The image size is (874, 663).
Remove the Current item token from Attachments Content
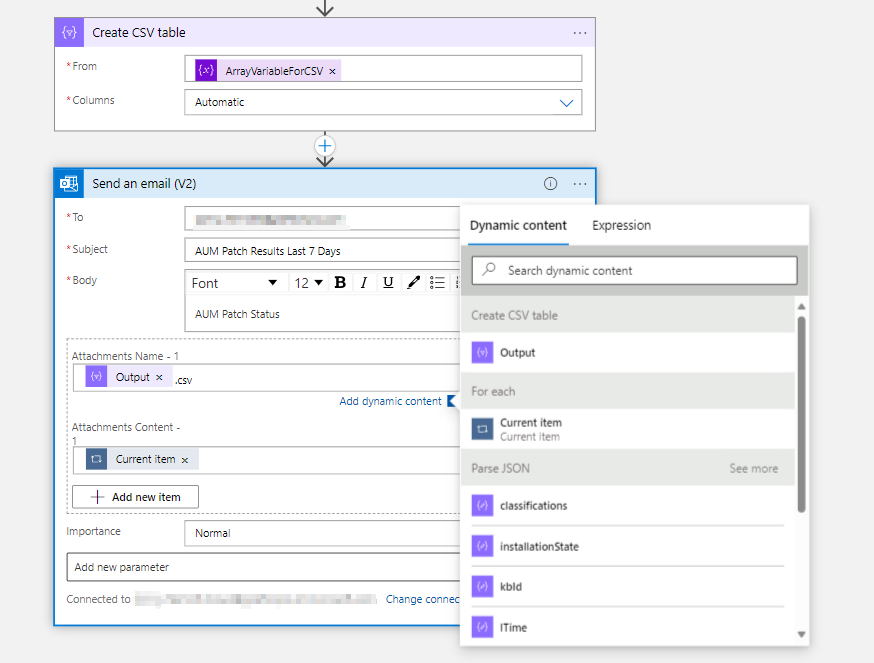coord(185,460)
